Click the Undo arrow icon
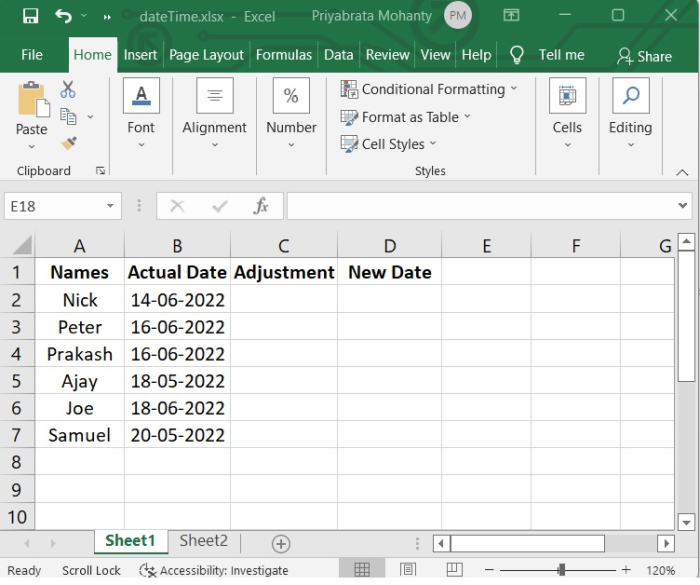This screenshot has width=700, height=585. [x=63, y=16]
